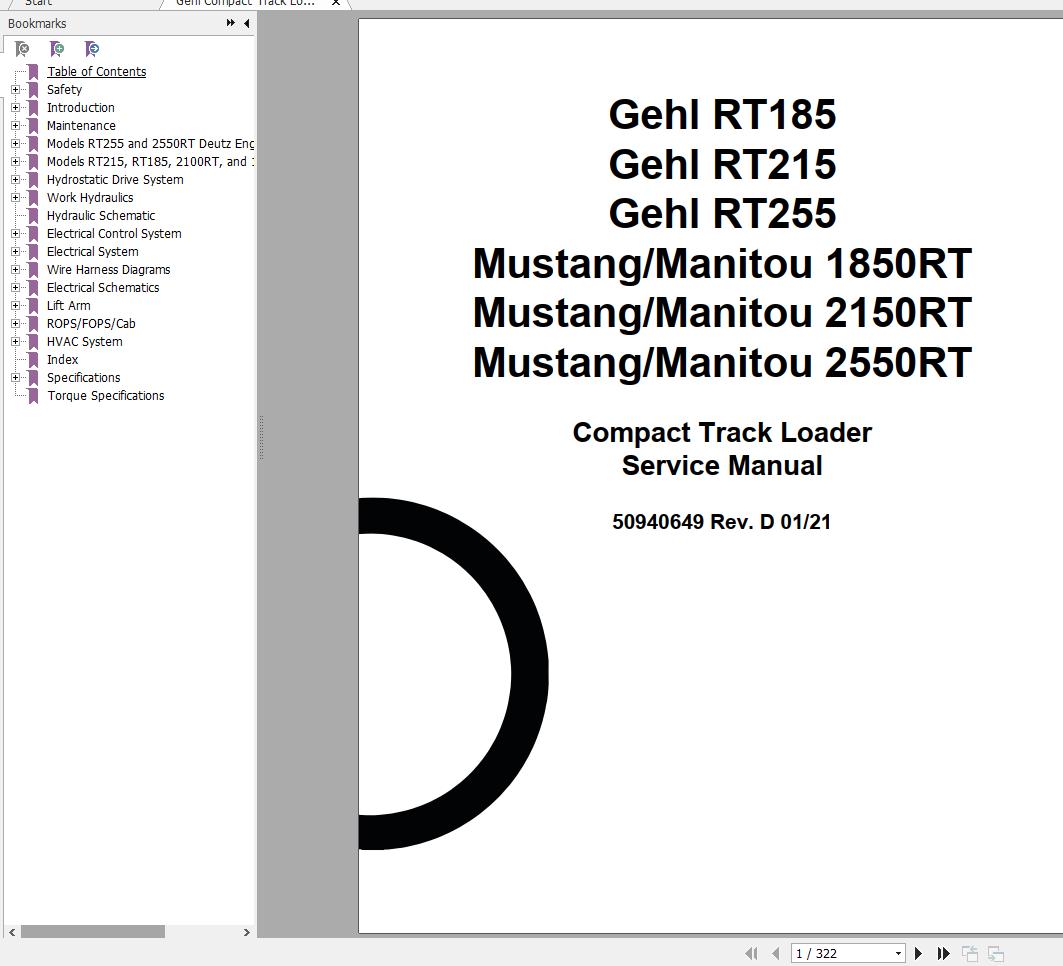Image resolution: width=1063 pixels, height=966 pixels.
Task: Select the go-to bookmark icon
Action: (92, 48)
